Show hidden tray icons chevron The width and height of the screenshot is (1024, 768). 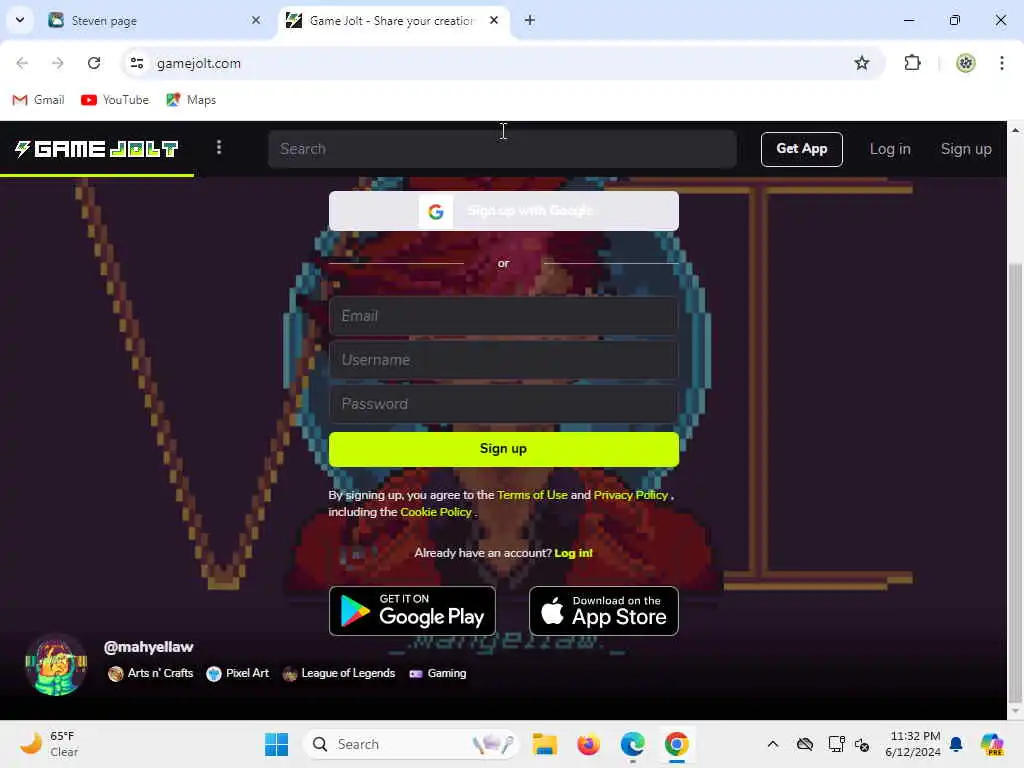(773, 744)
